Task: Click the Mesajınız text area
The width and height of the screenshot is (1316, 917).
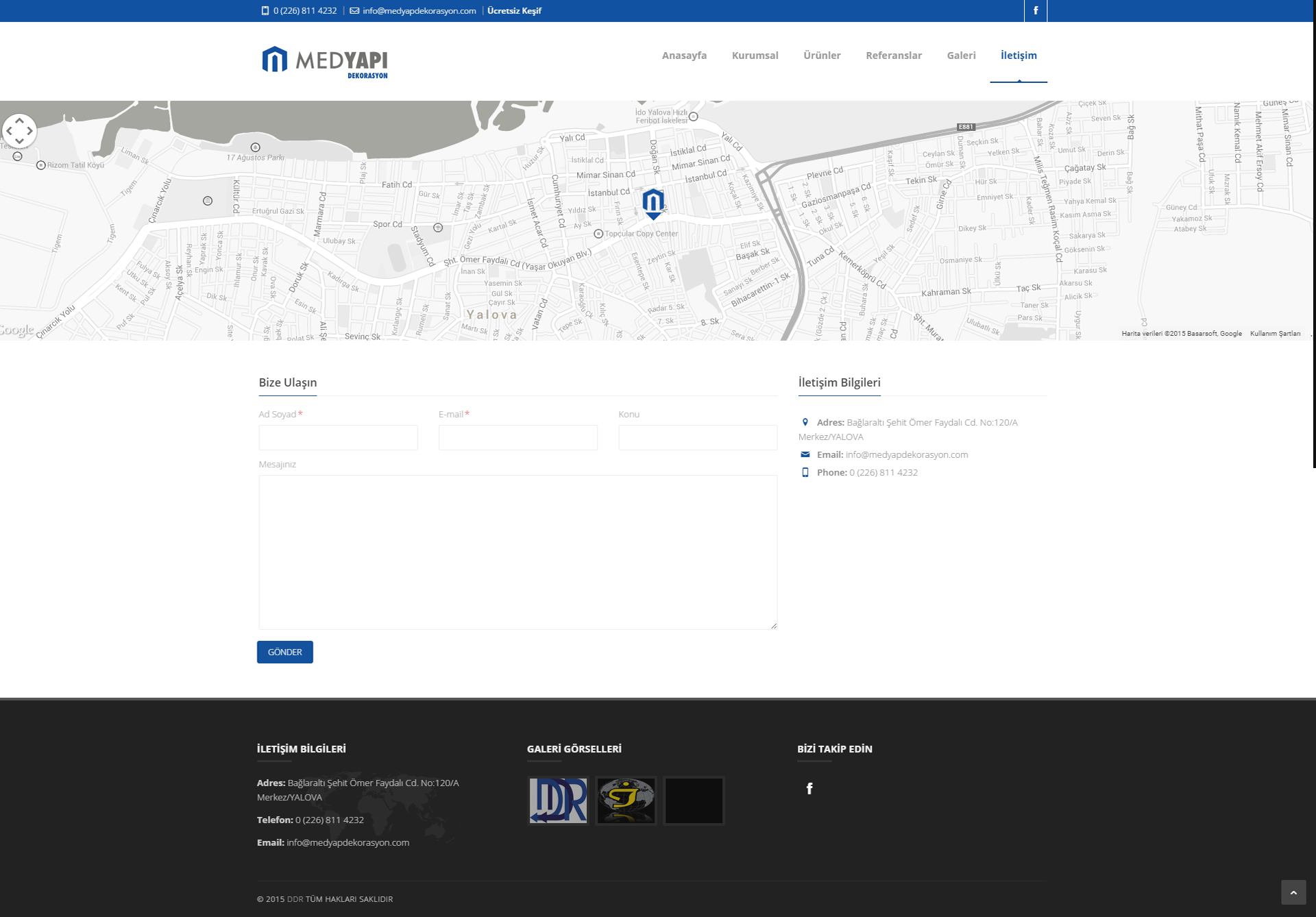Action: point(517,552)
